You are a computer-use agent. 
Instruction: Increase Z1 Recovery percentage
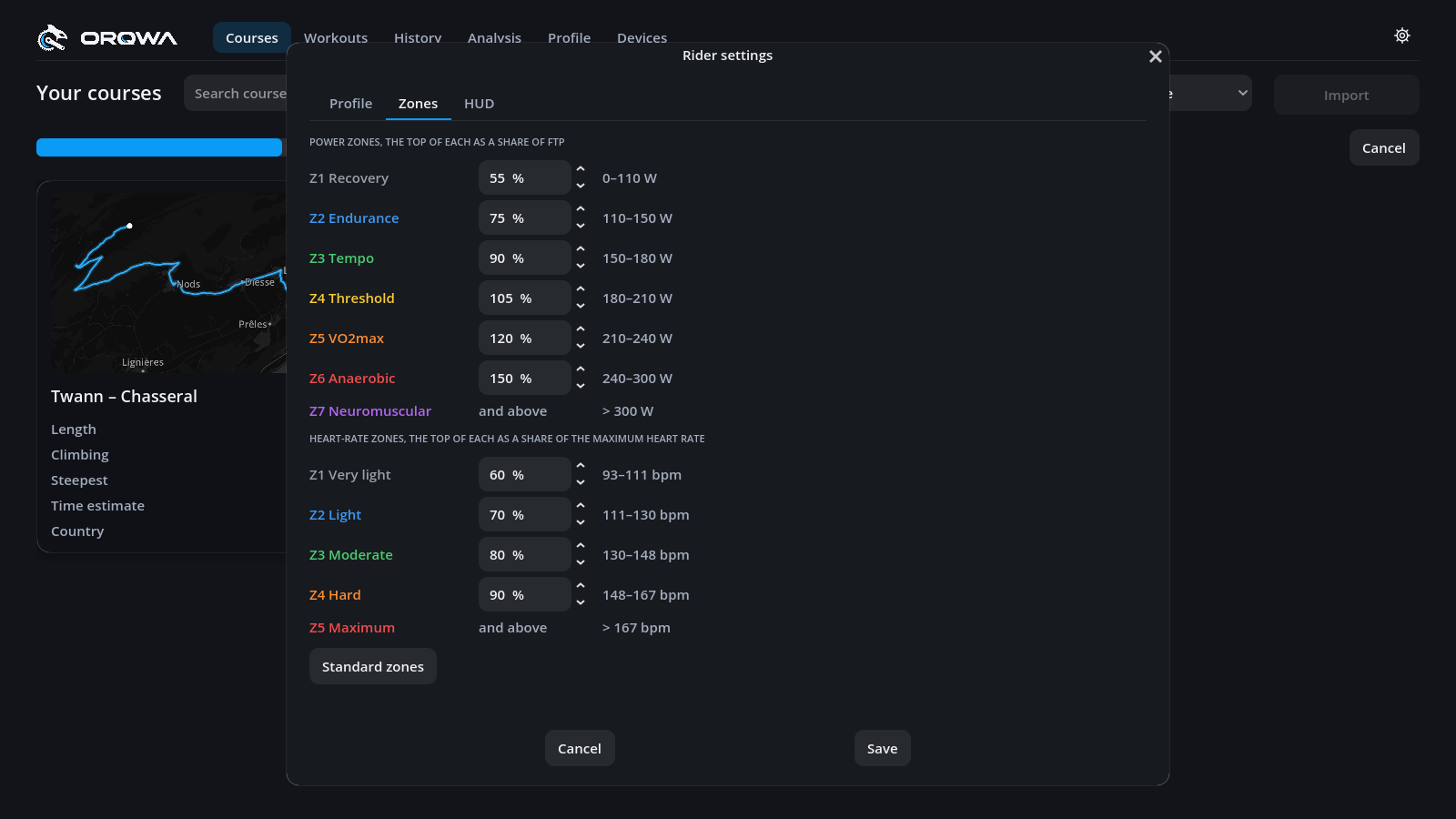(x=581, y=170)
